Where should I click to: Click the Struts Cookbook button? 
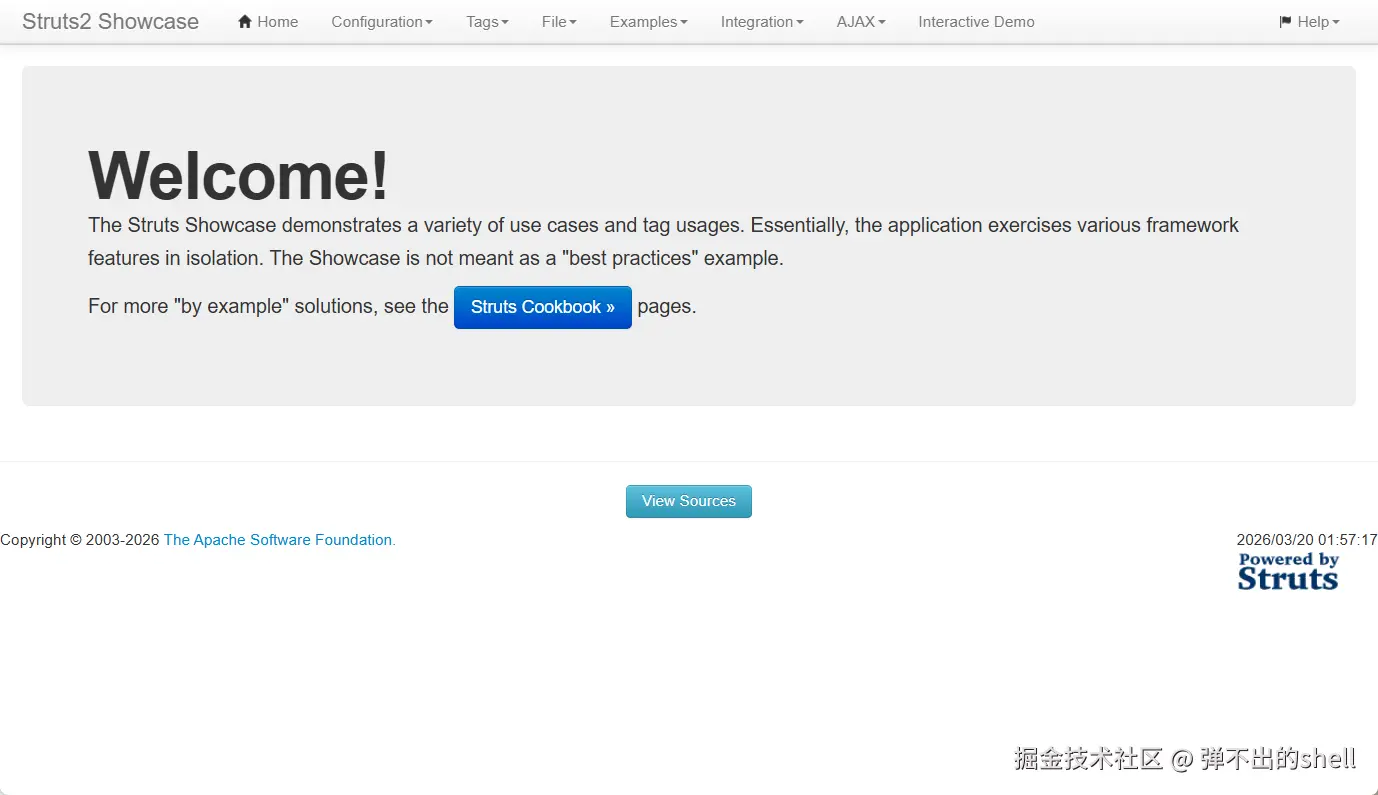543,307
